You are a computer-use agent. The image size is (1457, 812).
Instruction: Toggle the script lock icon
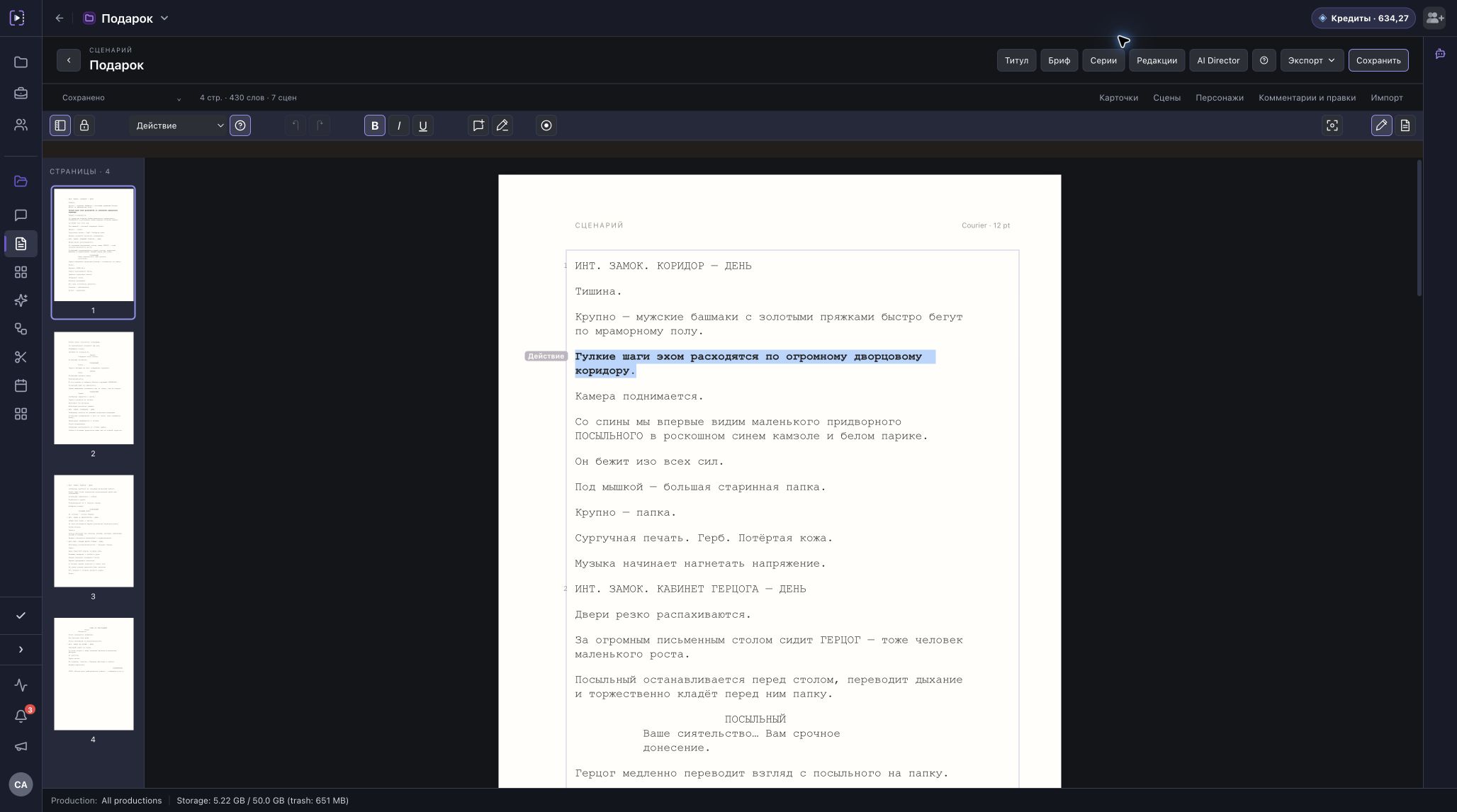[x=84, y=125]
